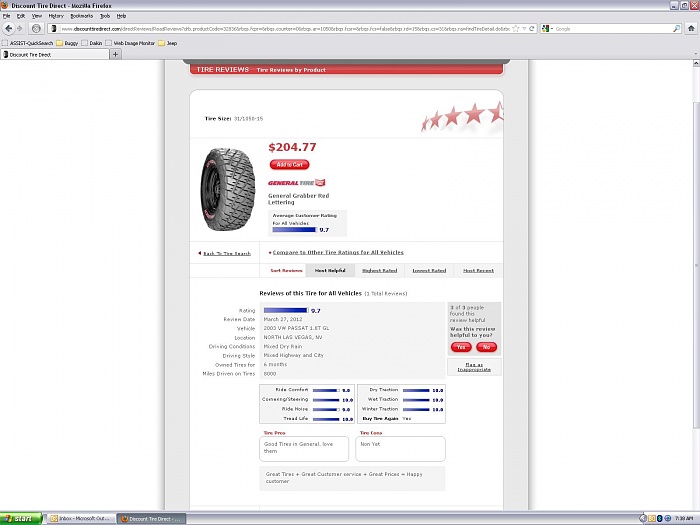Open the View menu
This screenshot has height=525, width=700.
pos(37,16)
